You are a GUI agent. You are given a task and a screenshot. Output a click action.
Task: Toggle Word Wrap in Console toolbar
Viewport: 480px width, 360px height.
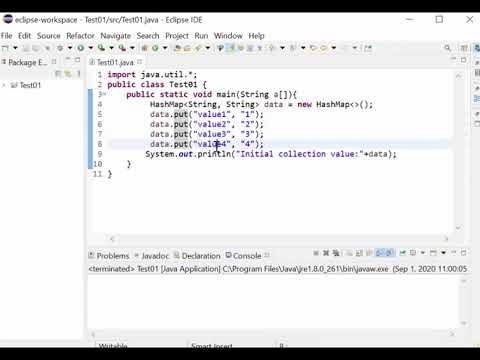pyautogui.click(x=369, y=253)
